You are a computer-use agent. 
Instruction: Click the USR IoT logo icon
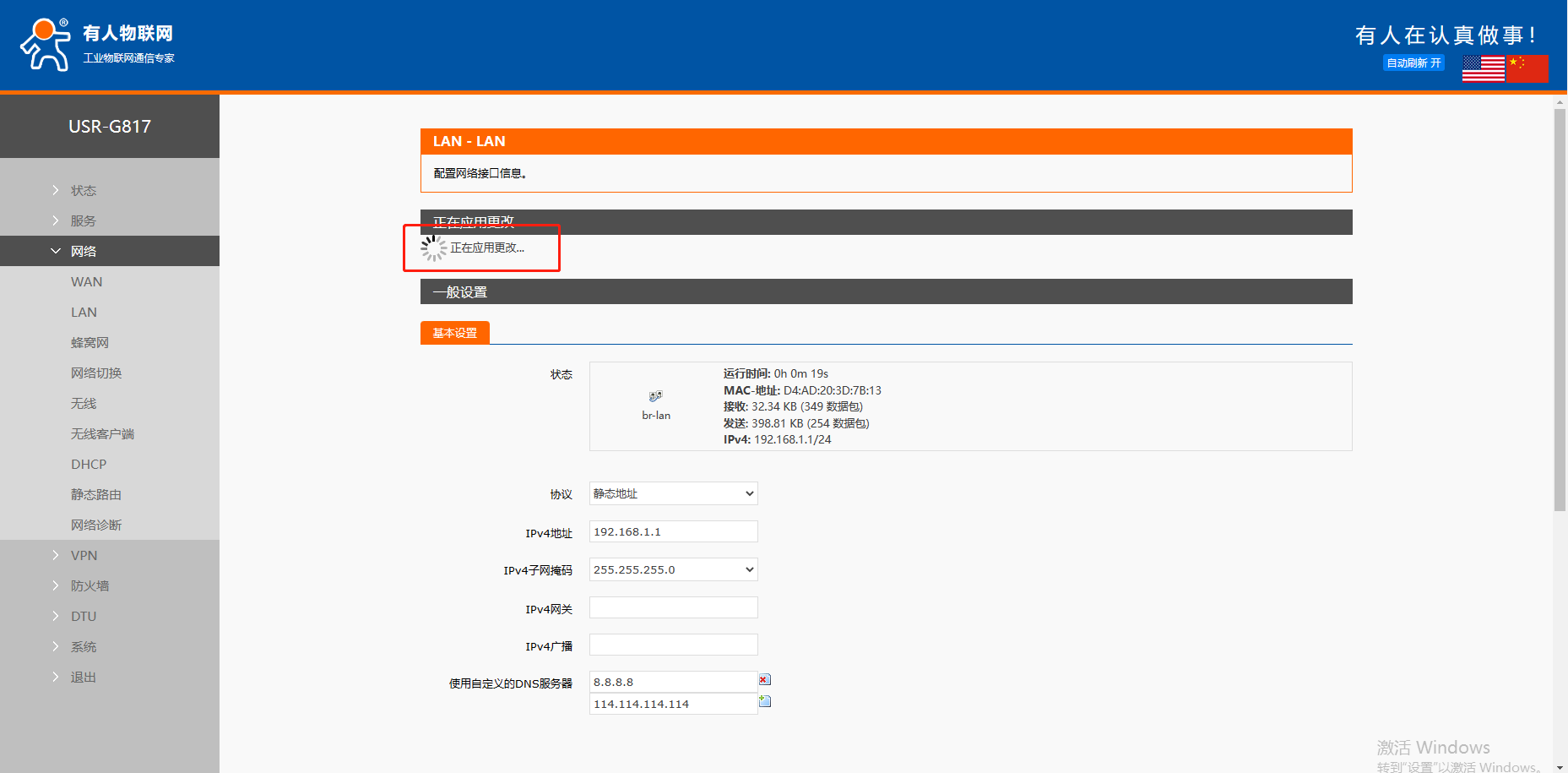click(46, 45)
